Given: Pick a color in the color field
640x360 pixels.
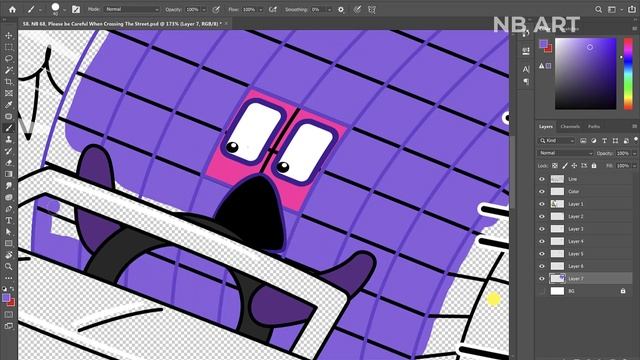Looking at the screenshot, I should click(x=585, y=73).
